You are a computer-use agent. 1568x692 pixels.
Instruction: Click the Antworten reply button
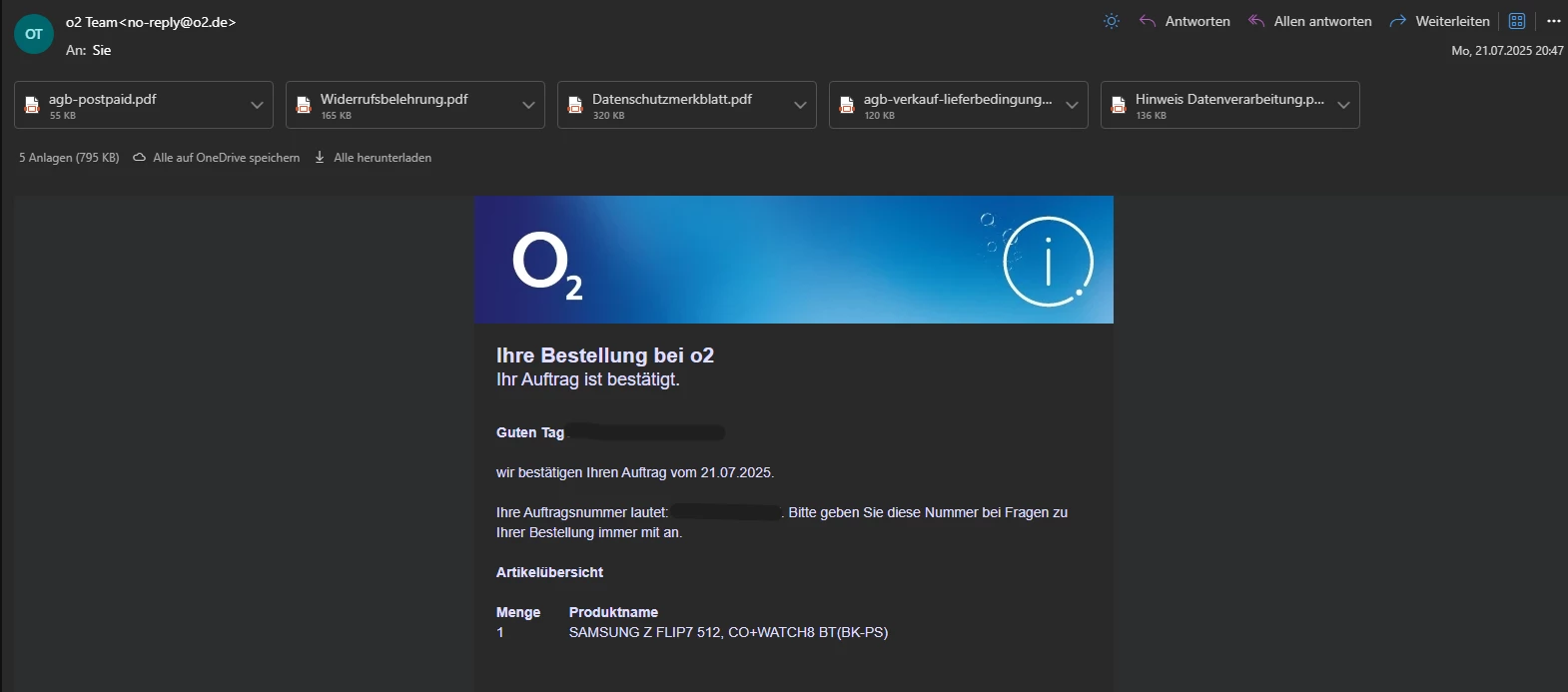(x=1184, y=21)
